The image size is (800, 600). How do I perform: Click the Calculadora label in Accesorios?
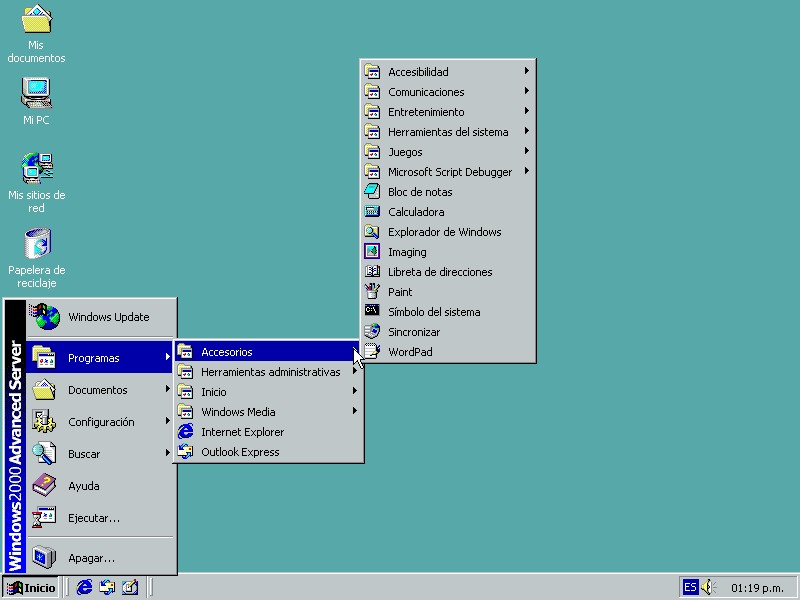[x=416, y=212]
